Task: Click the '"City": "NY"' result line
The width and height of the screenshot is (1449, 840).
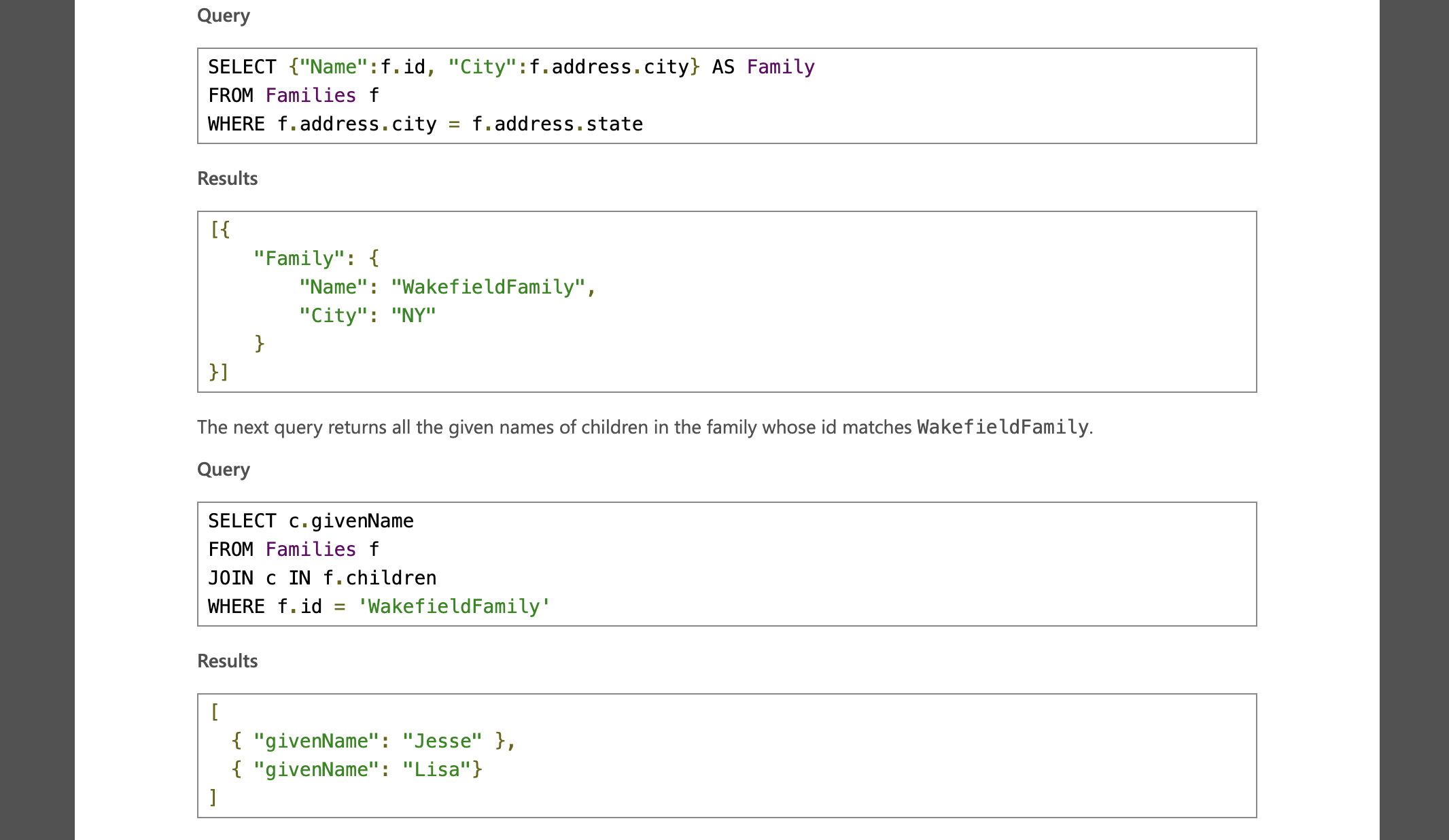Action: [x=367, y=315]
